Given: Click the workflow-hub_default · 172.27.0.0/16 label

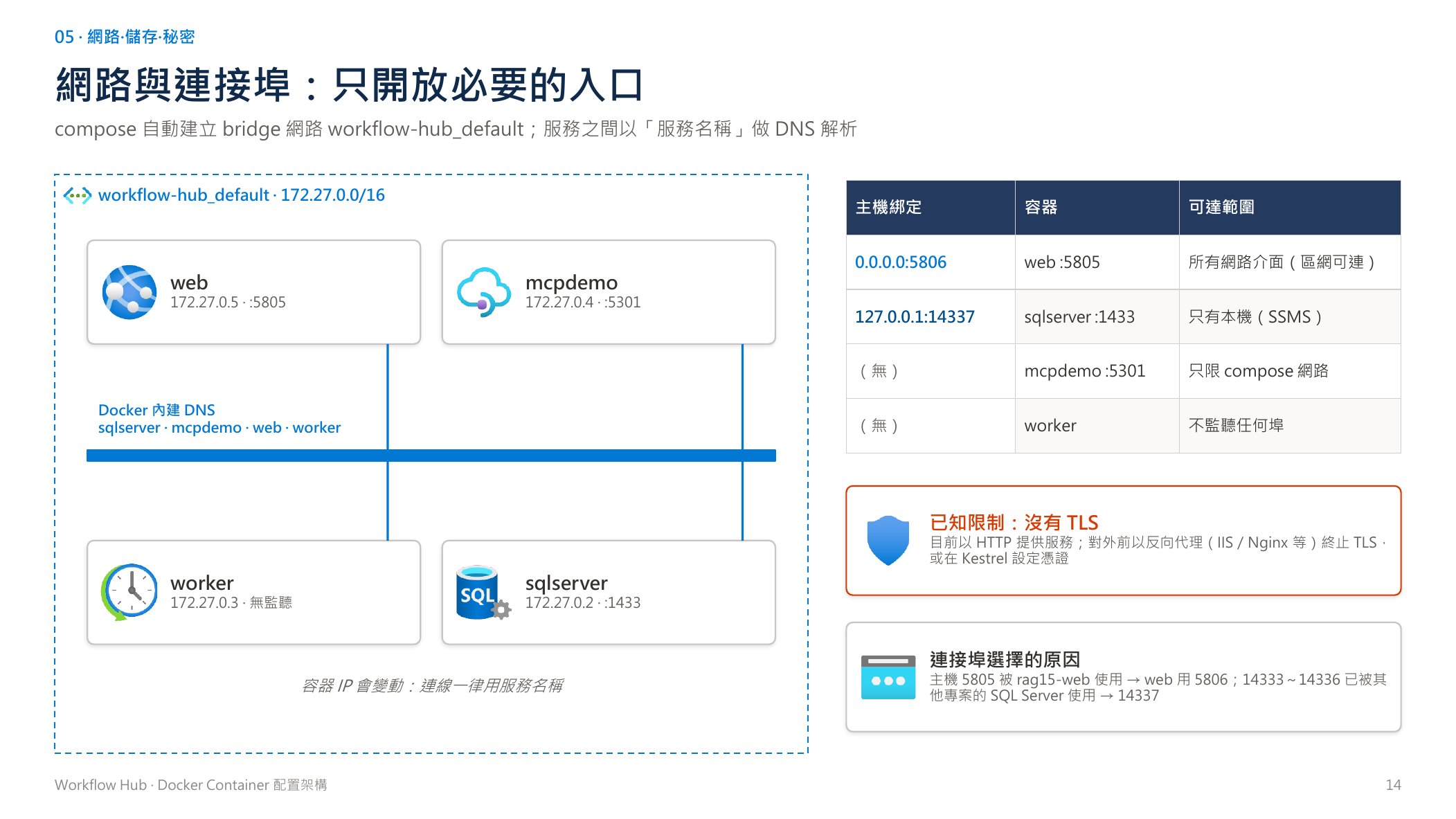Looking at the screenshot, I should [x=241, y=195].
